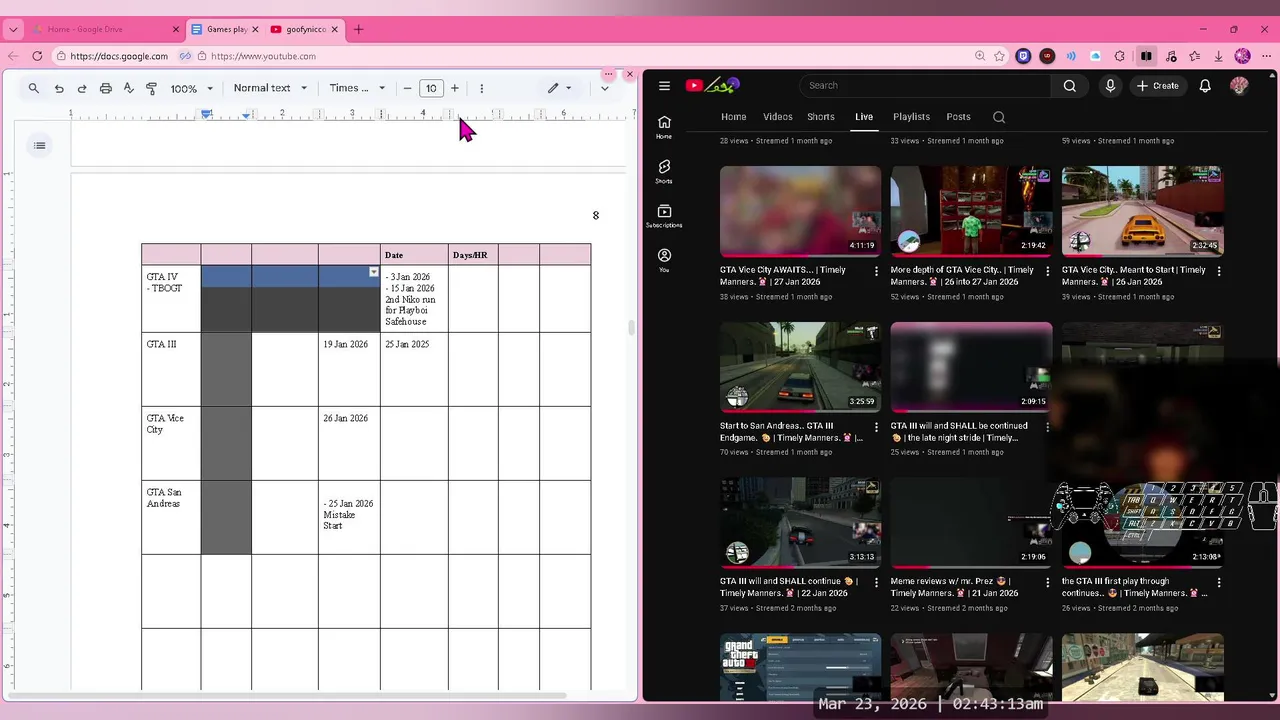Open browser tab search dropdown arrow
Image resolution: width=1280 pixels, height=720 pixels.
(13, 29)
